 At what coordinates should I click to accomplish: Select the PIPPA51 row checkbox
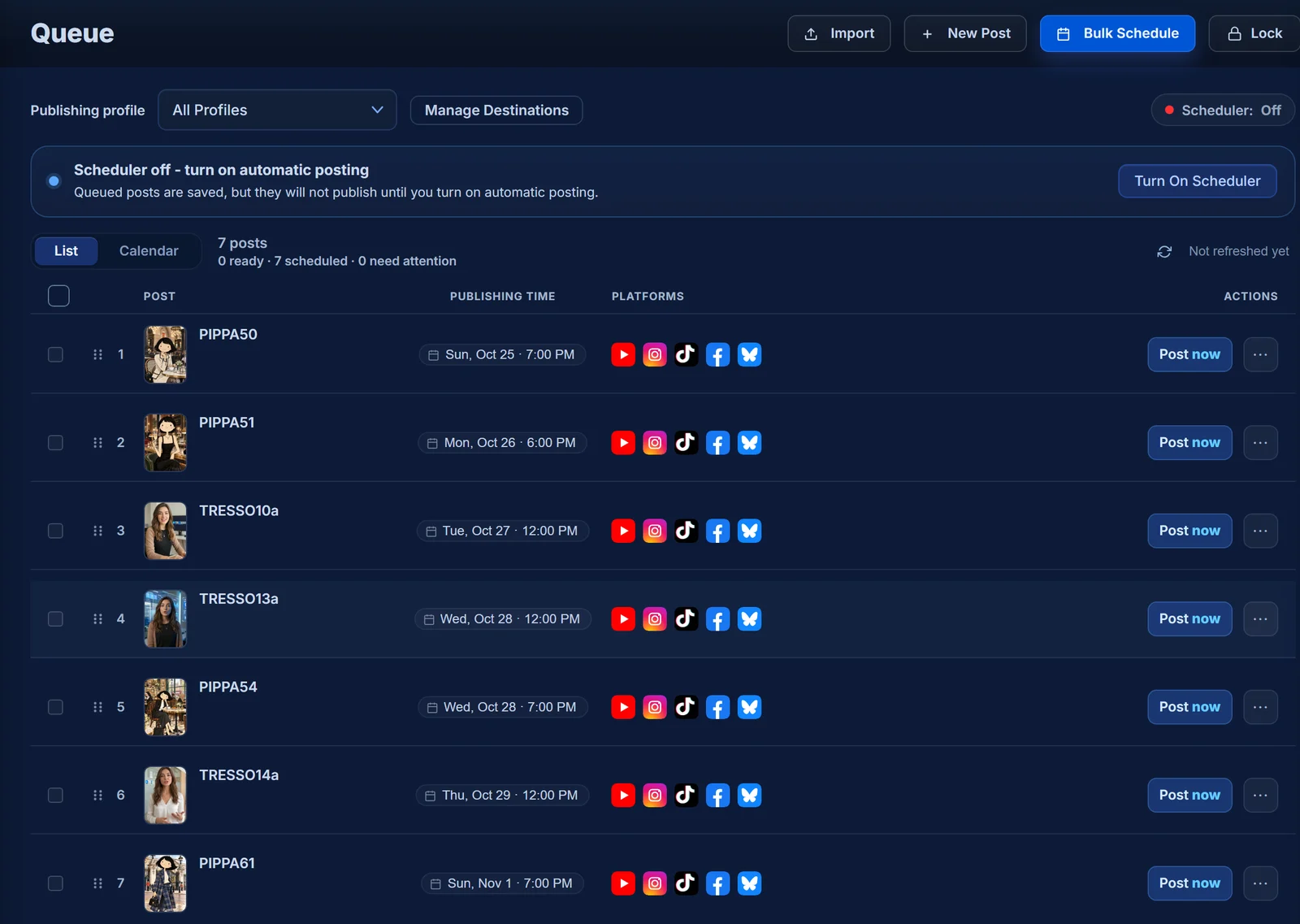pyautogui.click(x=55, y=443)
